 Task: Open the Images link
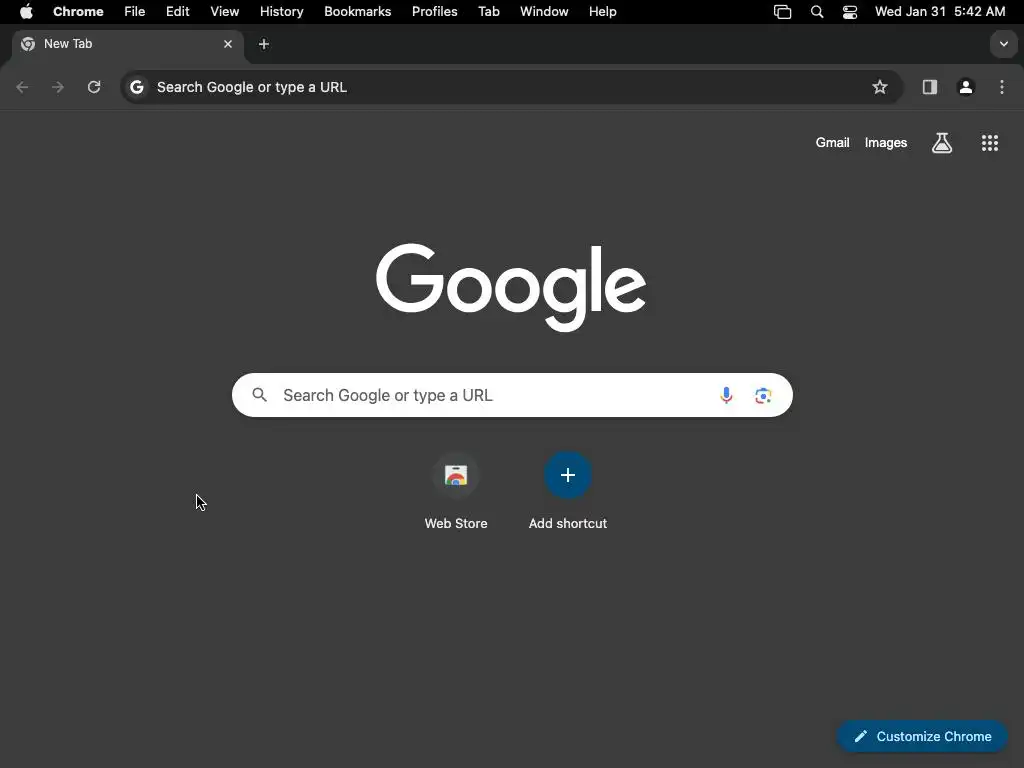point(886,142)
